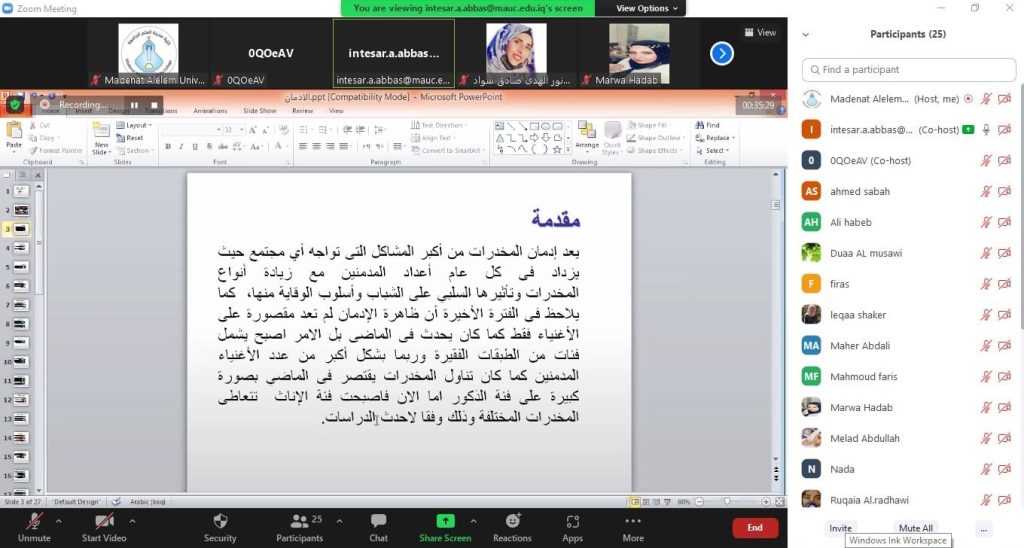Expand participants options arrow
Screen dimensions: 1024x548
pos(340,521)
